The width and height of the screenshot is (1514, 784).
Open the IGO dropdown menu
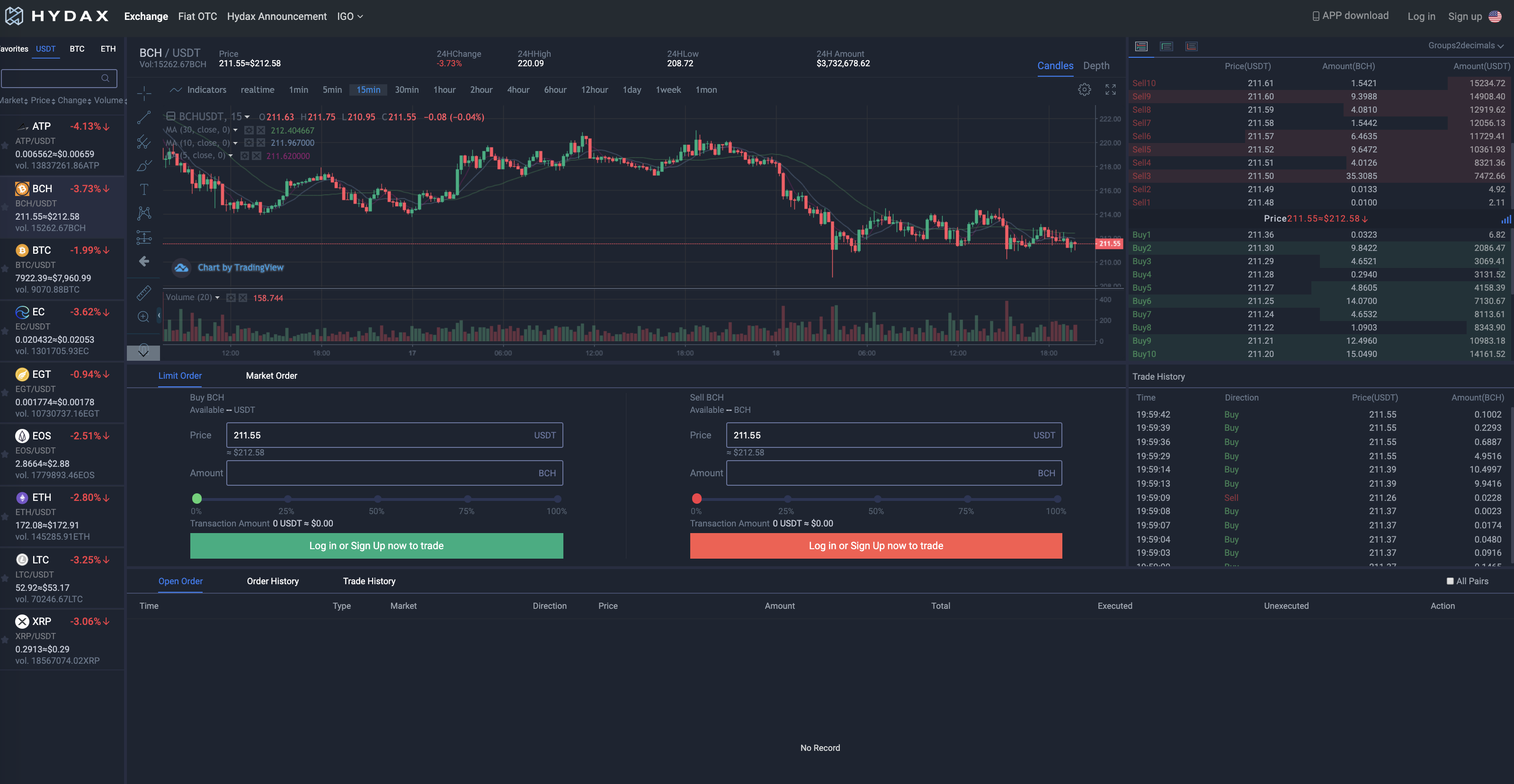(x=350, y=17)
